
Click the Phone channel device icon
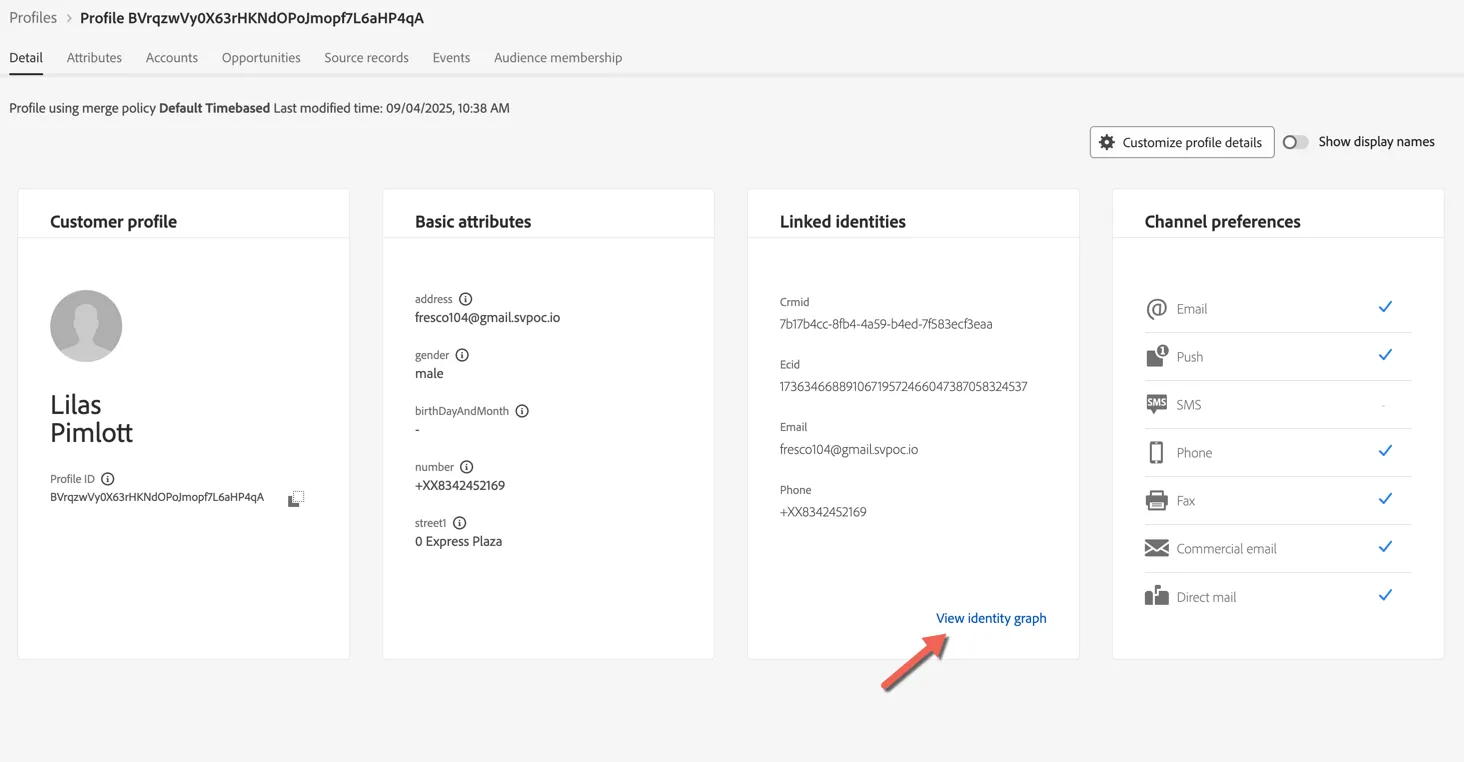(x=1156, y=452)
